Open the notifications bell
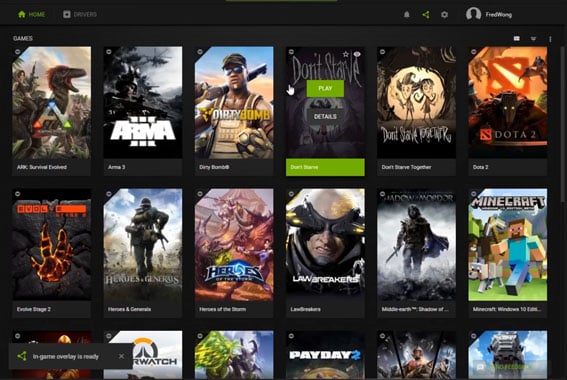Image resolution: width=567 pixels, height=380 pixels. (x=407, y=15)
